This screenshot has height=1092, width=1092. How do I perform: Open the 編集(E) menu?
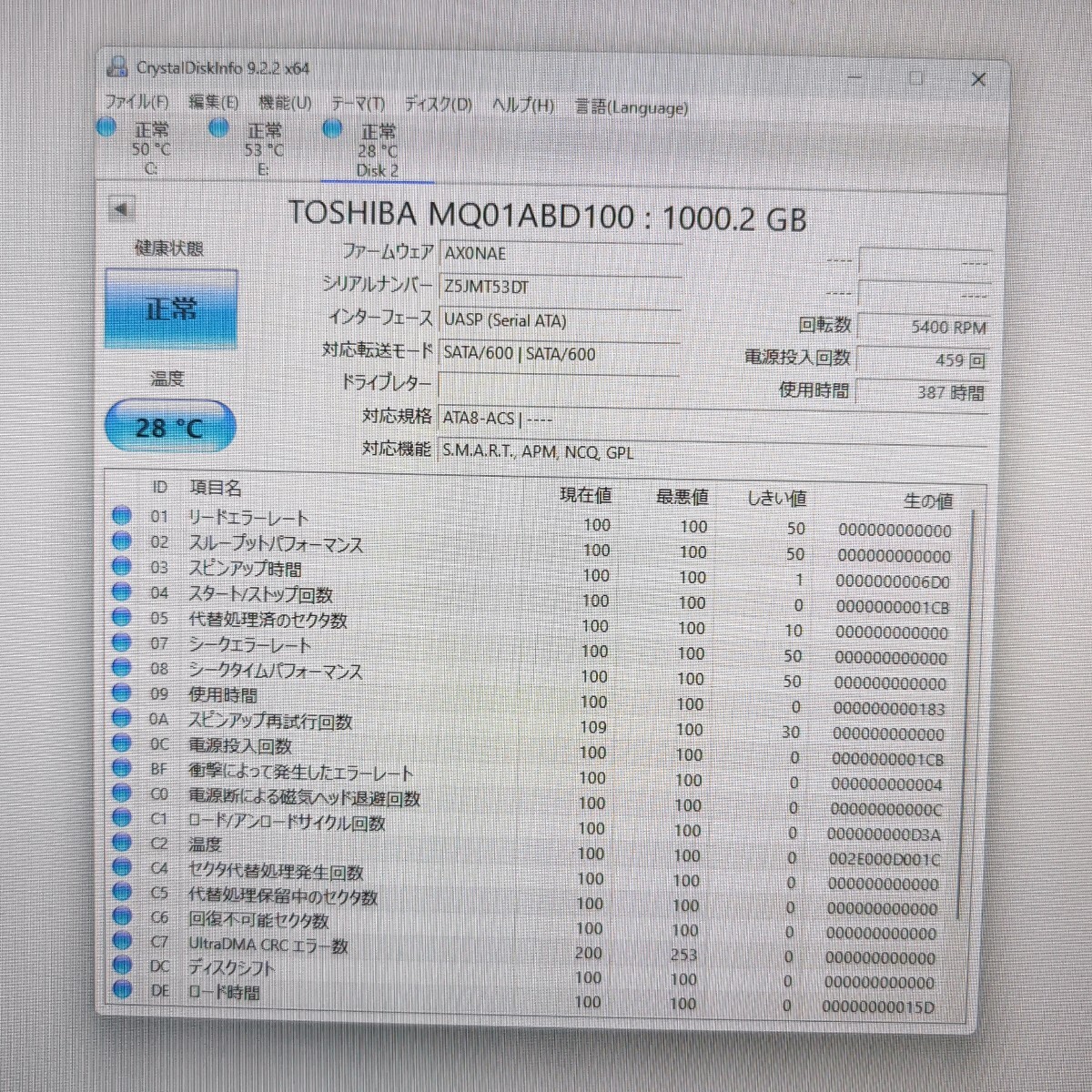click(x=214, y=103)
